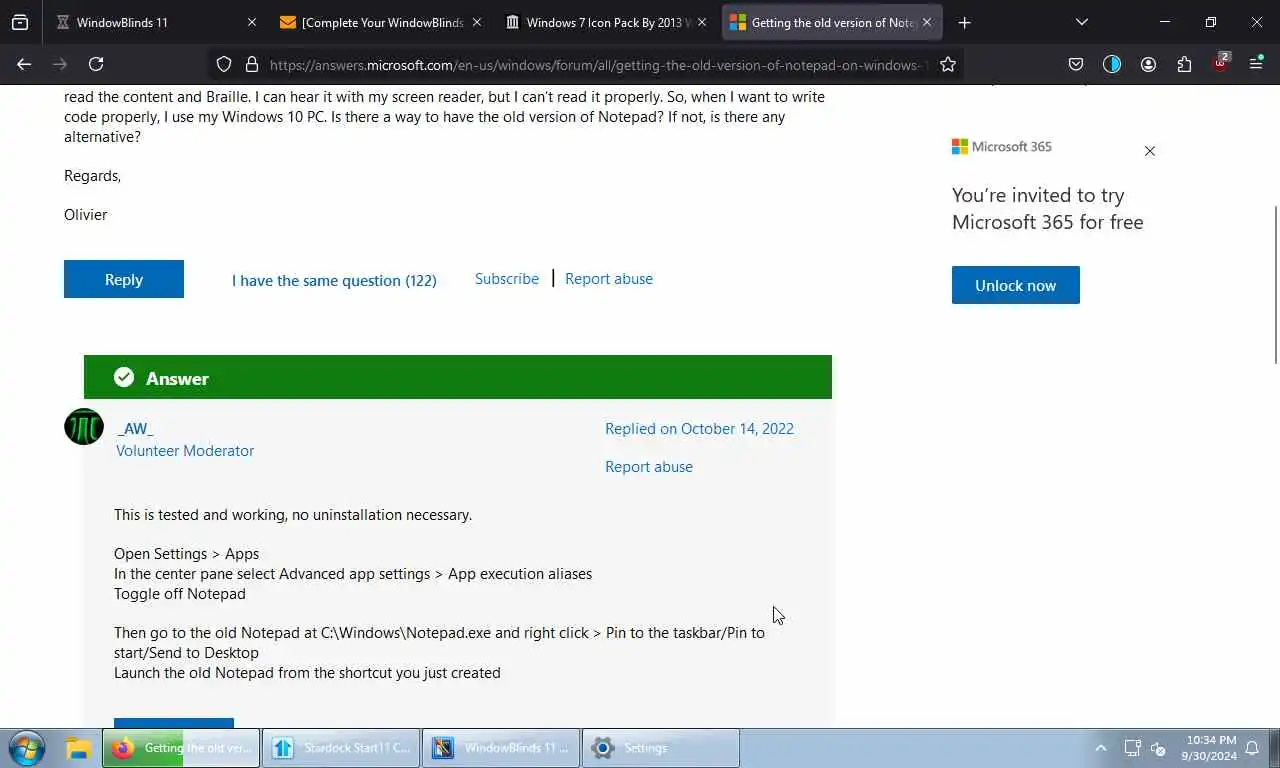
Task: Go back to the previous page
Action: (x=24, y=64)
